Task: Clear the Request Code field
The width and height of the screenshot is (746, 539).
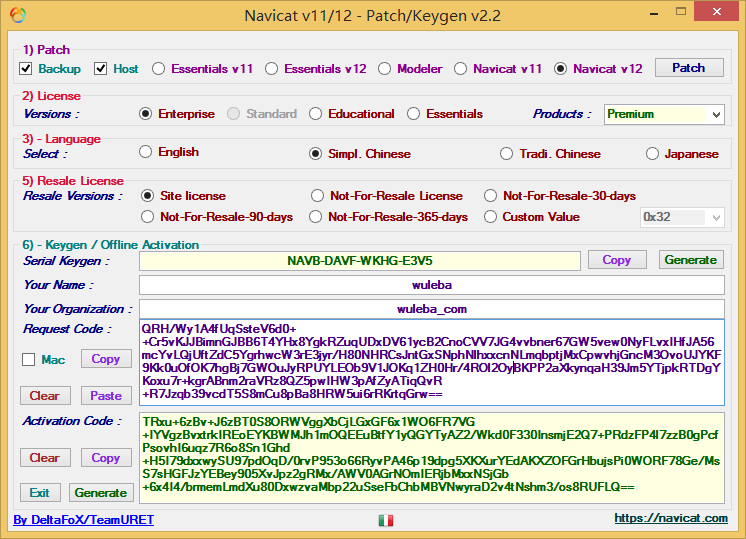Action: click(x=45, y=395)
